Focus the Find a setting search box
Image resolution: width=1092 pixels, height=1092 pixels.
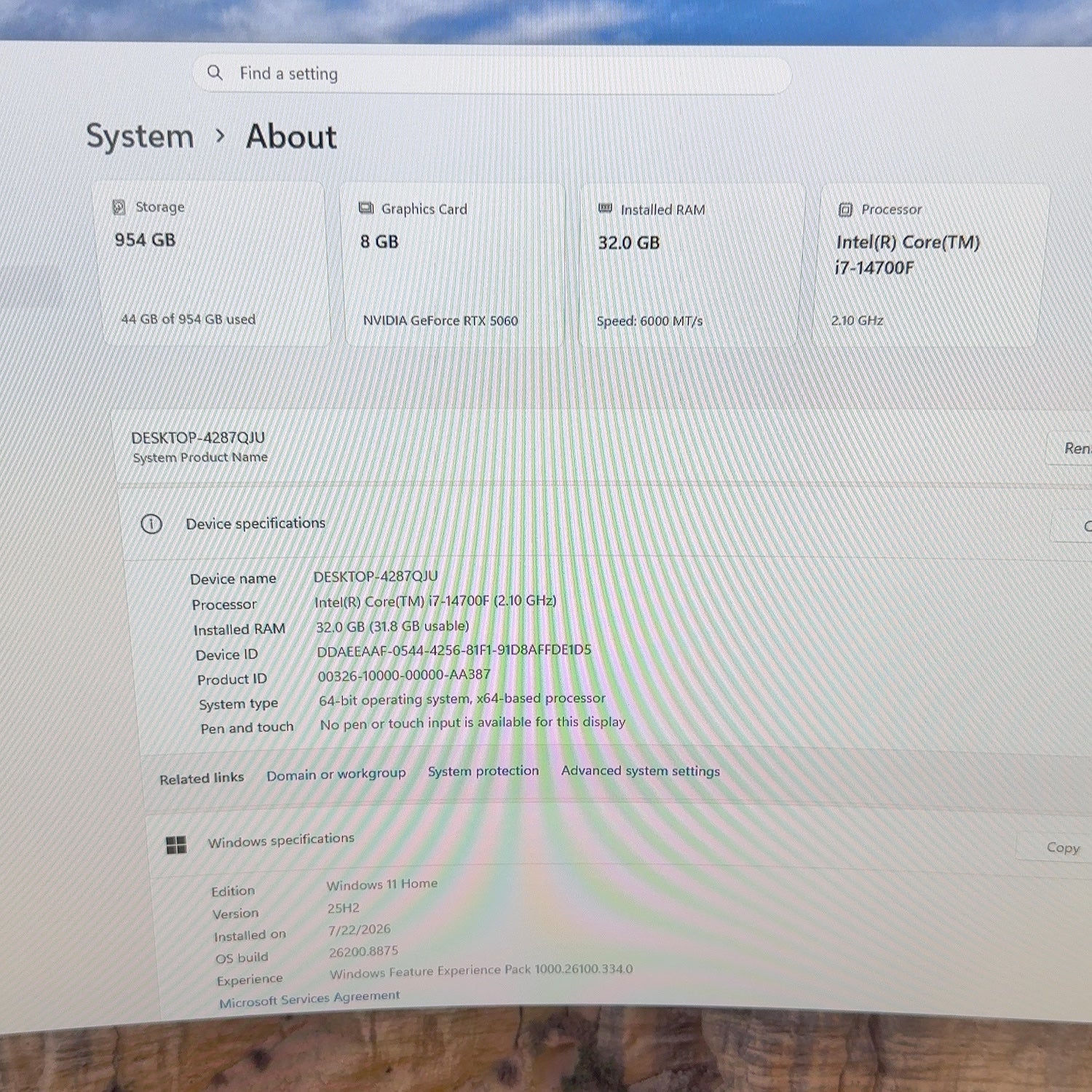pyautogui.click(x=492, y=74)
